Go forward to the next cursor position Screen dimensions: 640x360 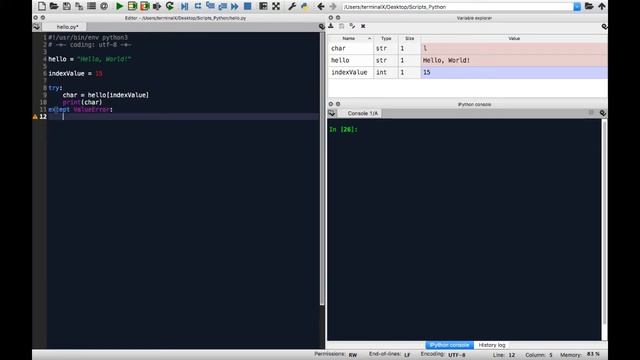click(x=333, y=6)
